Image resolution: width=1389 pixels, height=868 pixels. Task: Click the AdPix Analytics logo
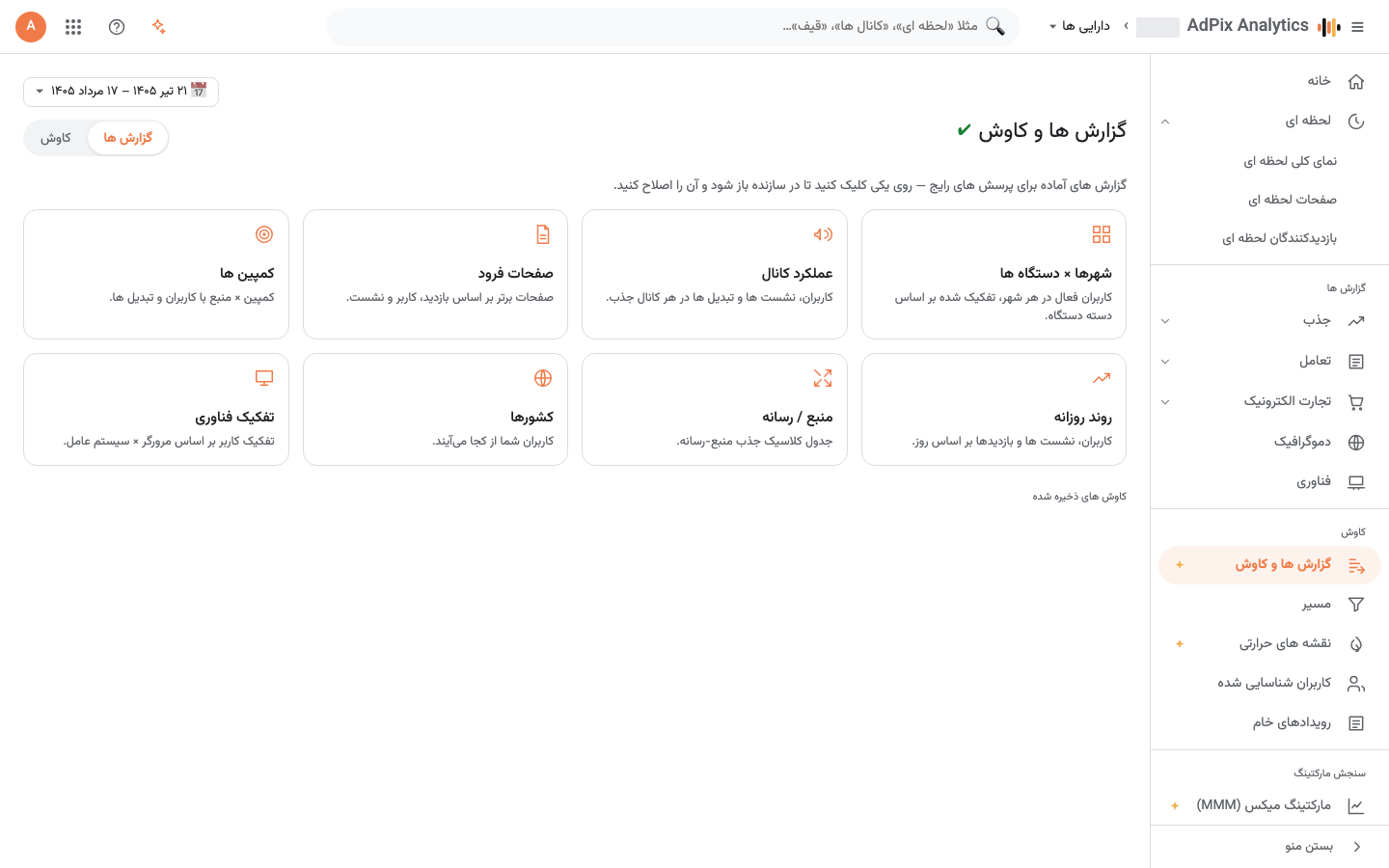tap(1264, 26)
